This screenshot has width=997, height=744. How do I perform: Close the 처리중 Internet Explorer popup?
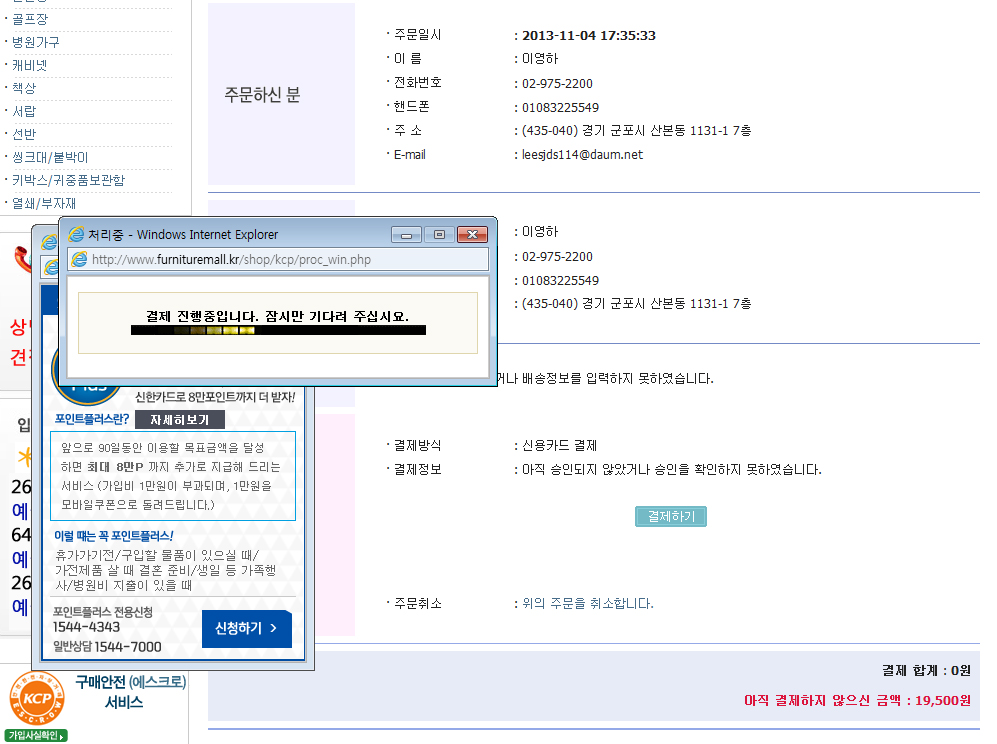[471, 235]
